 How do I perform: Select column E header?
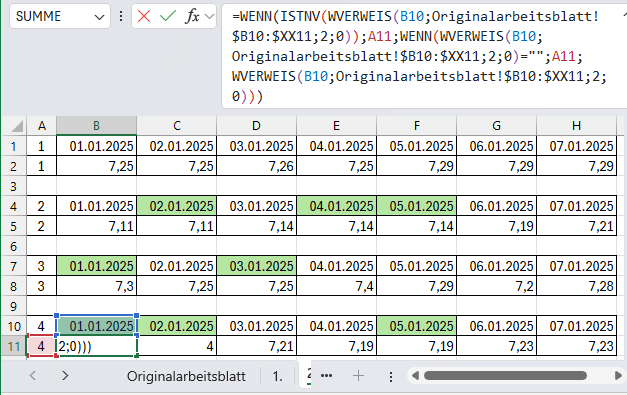pyautogui.click(x=336, y=126)
